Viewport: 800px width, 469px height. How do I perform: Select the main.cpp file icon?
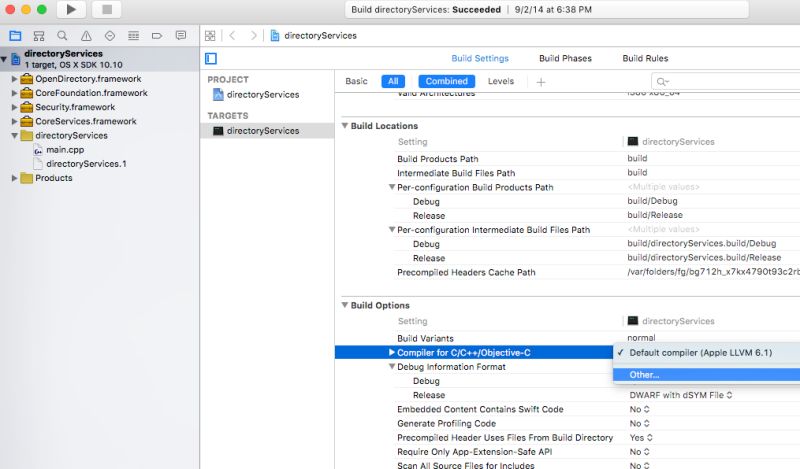click(x=38, y=150)
